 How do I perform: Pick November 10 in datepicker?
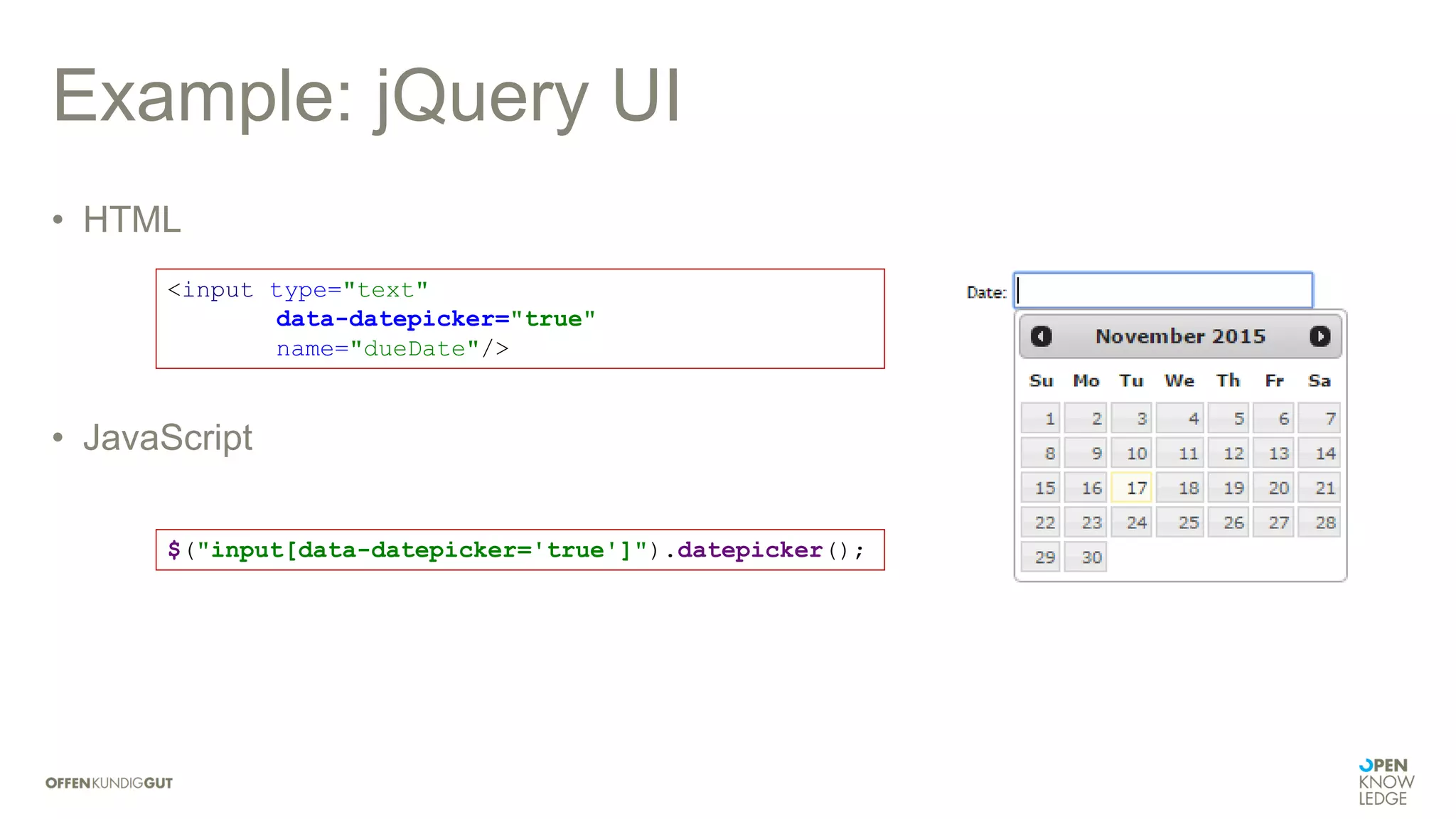(1131, 453)
